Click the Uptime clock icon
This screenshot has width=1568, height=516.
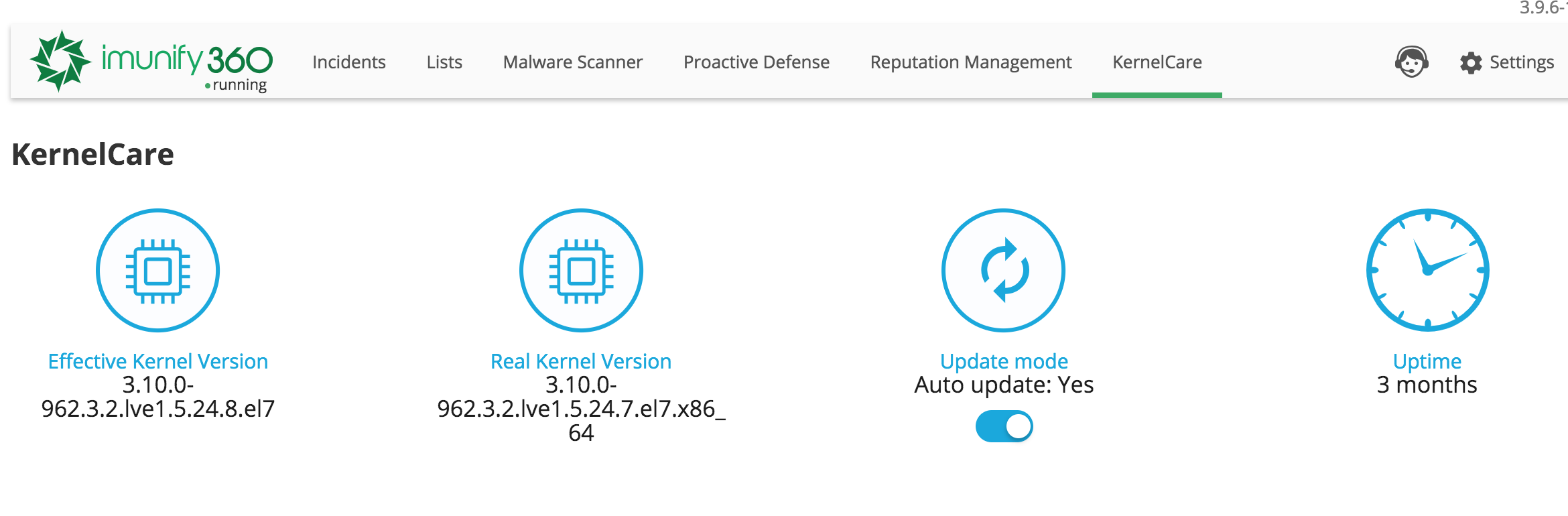click(x=1427, y=271)
